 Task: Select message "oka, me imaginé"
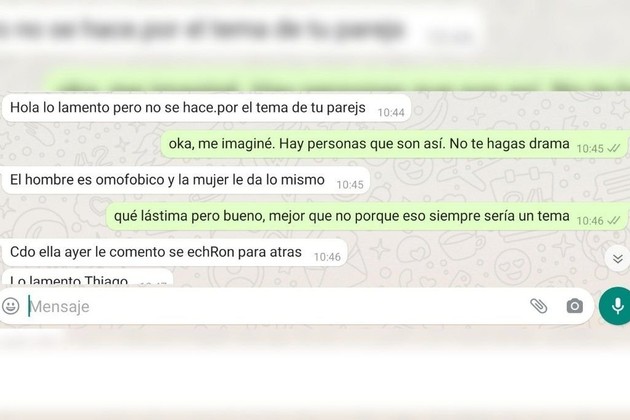pos(394,144)
